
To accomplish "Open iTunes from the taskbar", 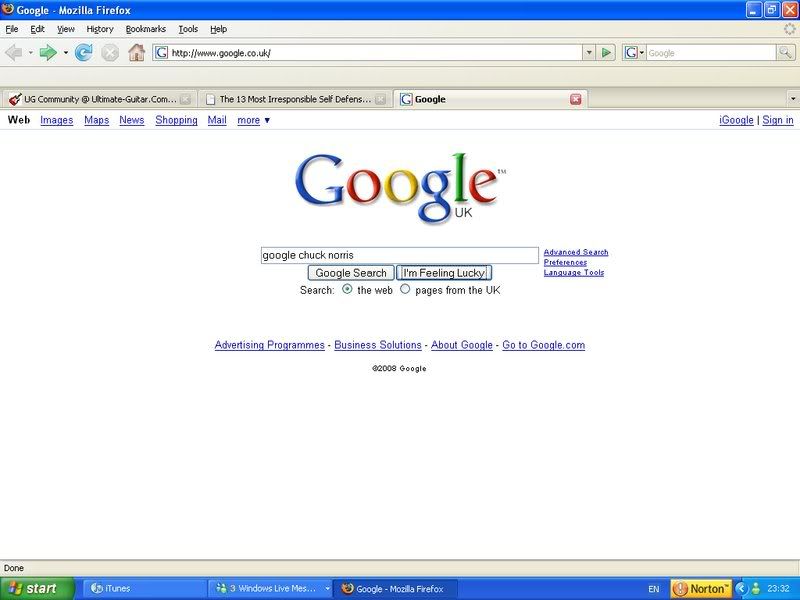I will (144, 588).
